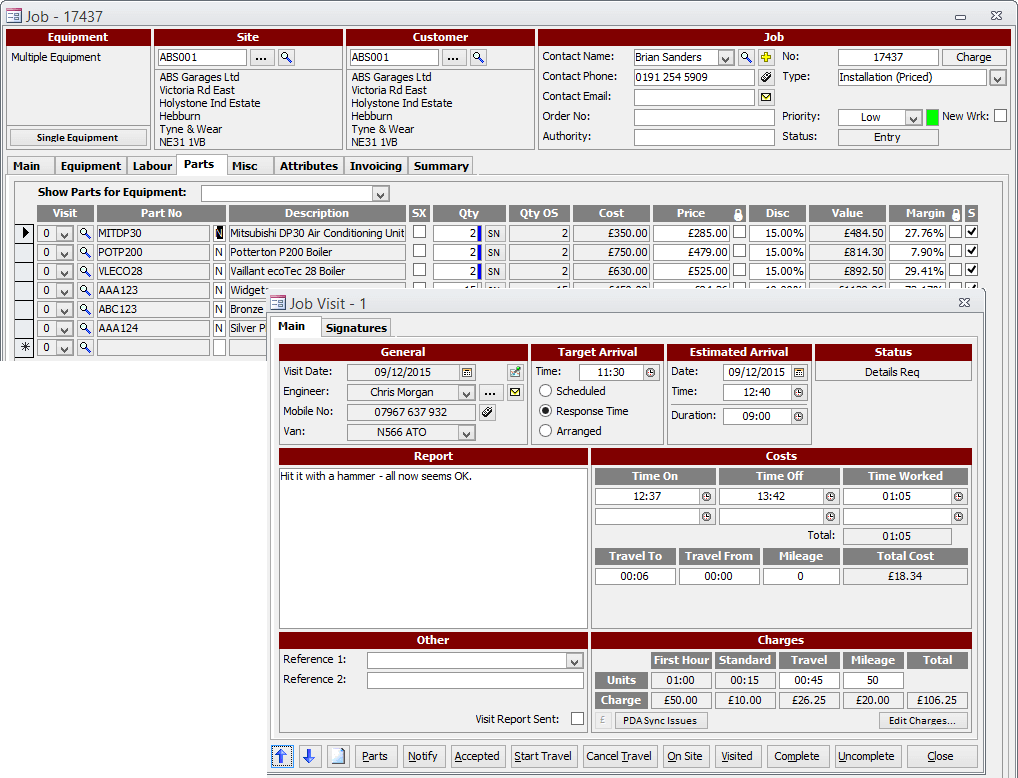Image resolution: width=1018 pixels, height=778 pixels.
Task: Search for a Site using the magnifier icon
Action: (287, 57)
